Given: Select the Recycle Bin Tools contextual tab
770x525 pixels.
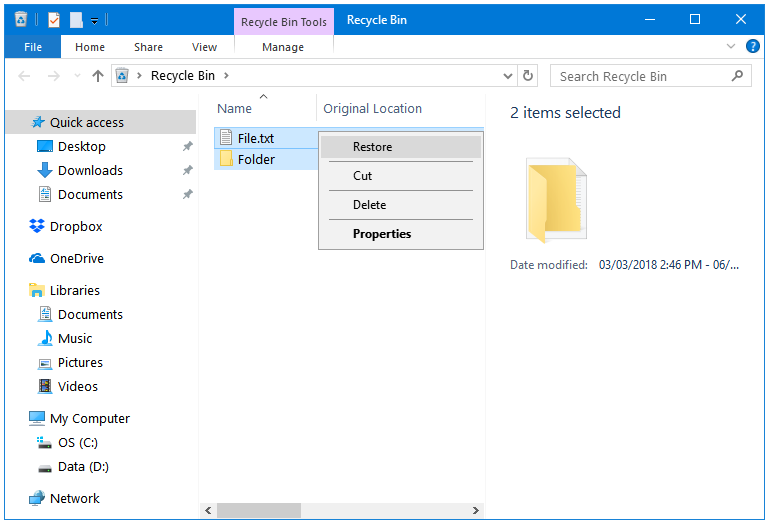Looking at the screenshot, I should [284, 22].
